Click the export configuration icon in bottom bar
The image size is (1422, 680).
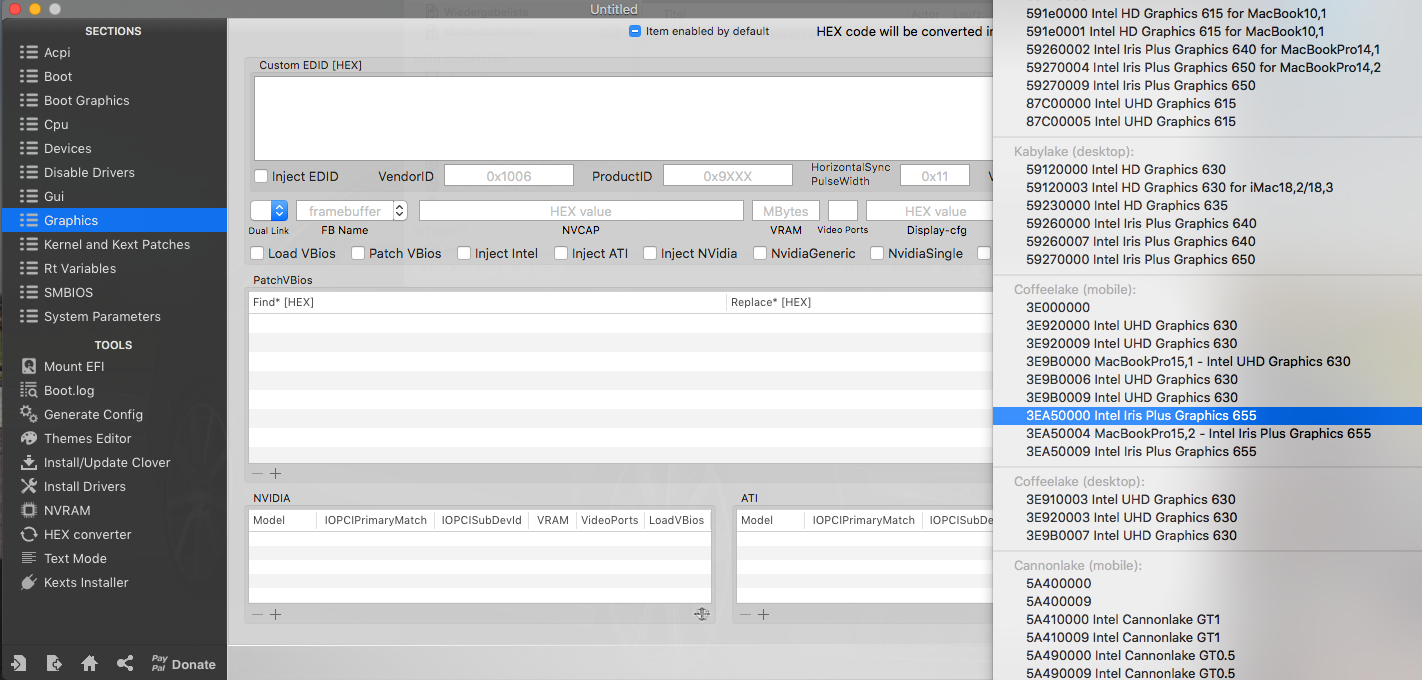point(54,663)
